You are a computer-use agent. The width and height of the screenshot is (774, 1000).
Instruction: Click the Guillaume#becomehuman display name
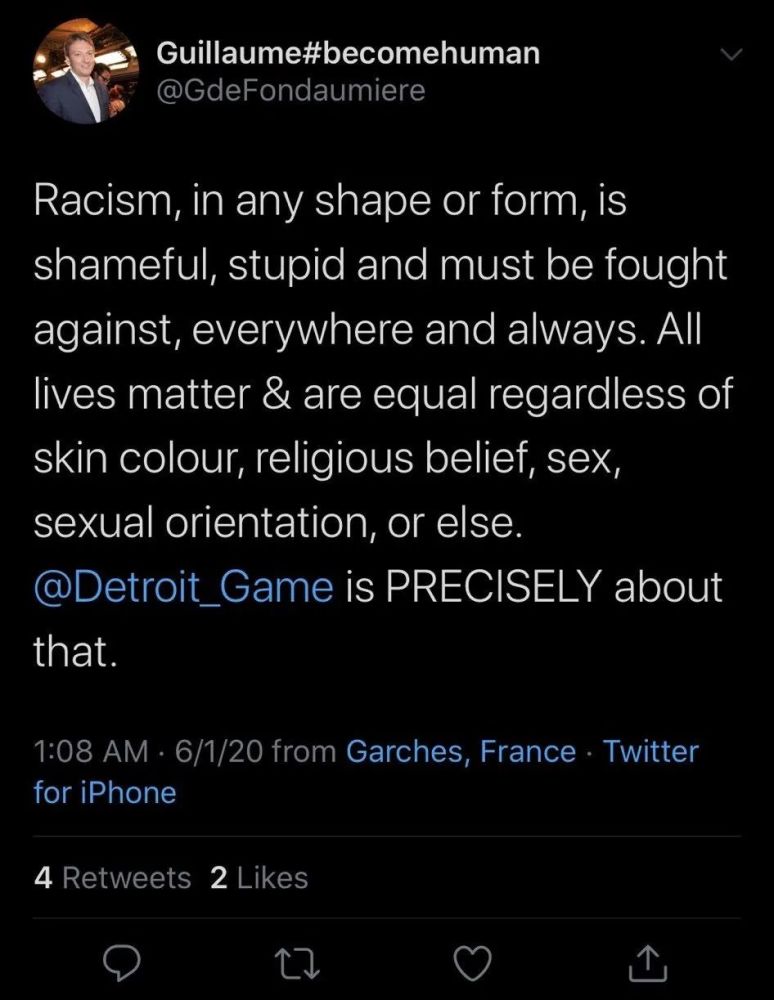point(348,53)
